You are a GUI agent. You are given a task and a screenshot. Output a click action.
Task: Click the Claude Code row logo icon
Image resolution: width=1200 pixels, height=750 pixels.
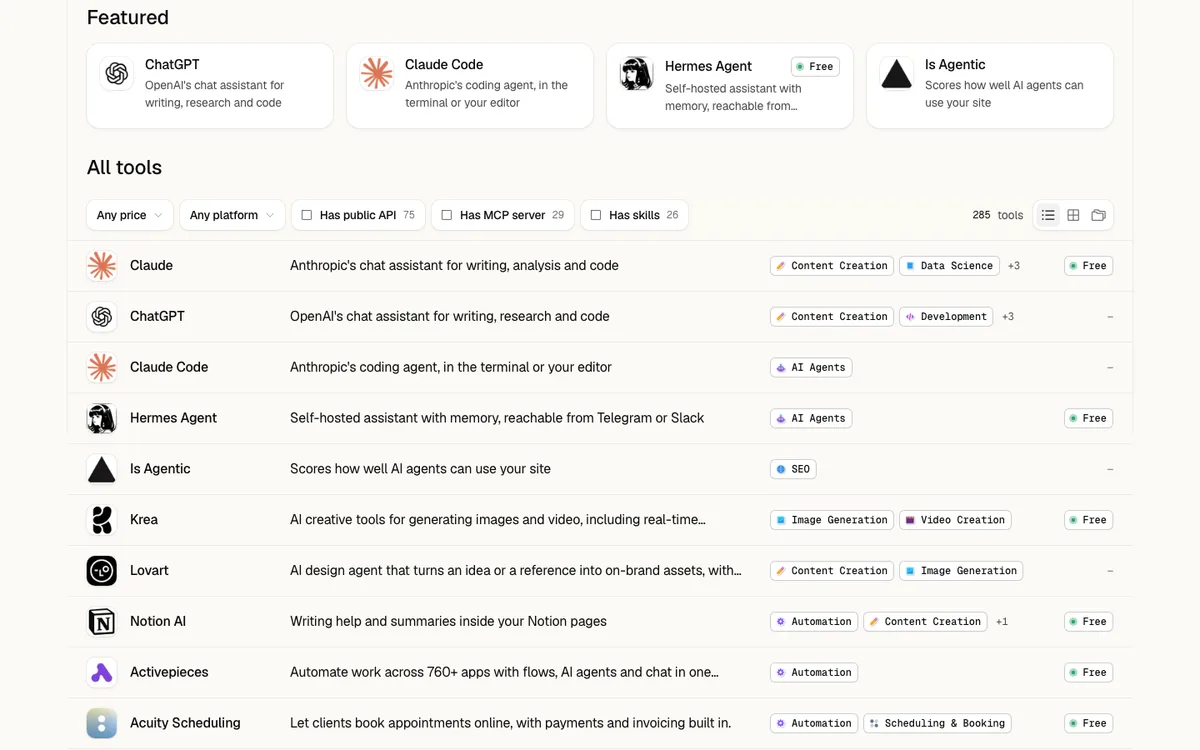[101, 367]
